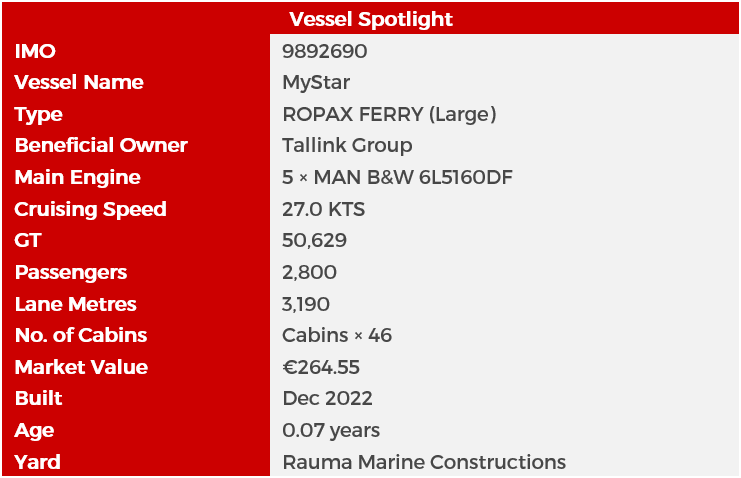Click the Rauma Marine Constructions yard
This screenshot has height=478, width=741.
pyautogui.click(x=424, y=462)
